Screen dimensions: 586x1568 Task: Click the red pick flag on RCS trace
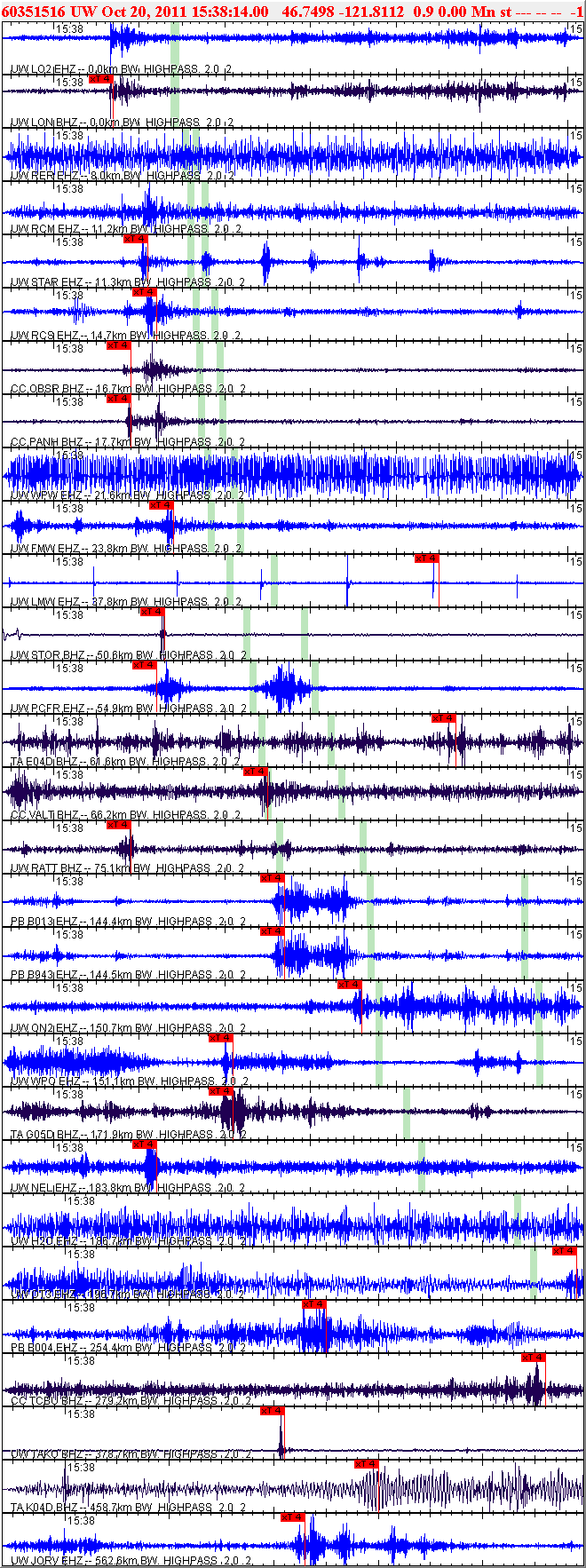coord(144,292)
